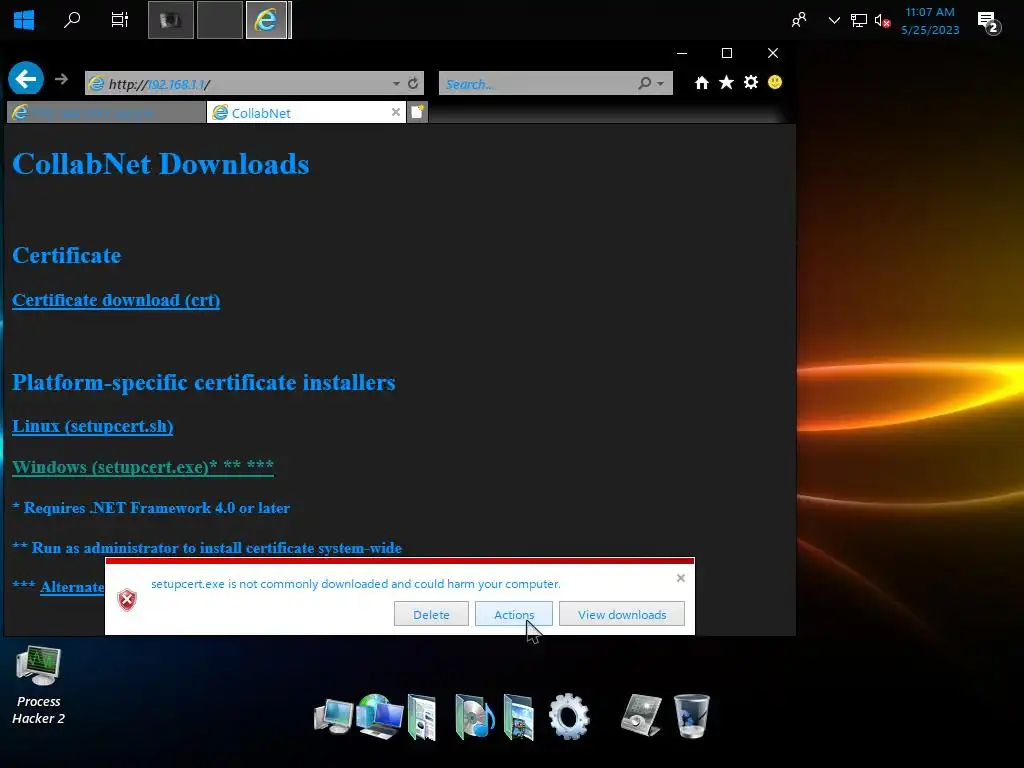Close the CollabNet tab

point(396,112)
